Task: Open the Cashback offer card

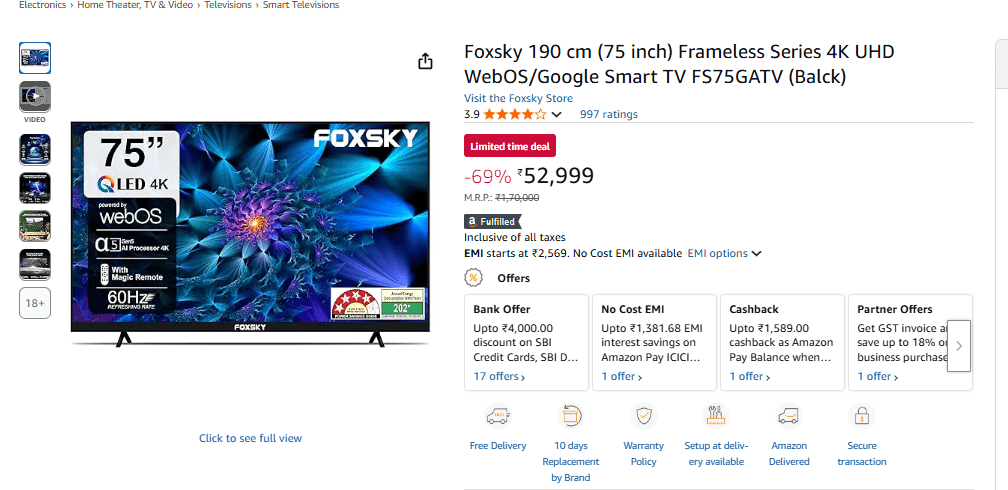Action: pos(781,342)
